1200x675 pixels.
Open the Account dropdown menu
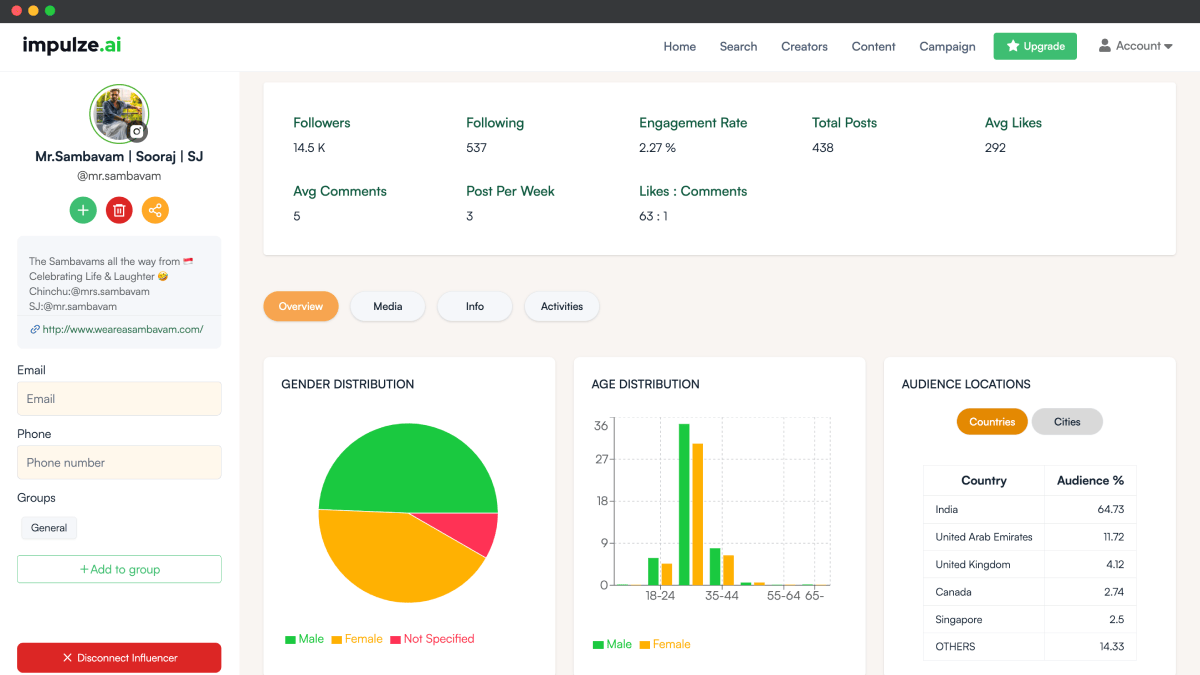click(1135, 46)
